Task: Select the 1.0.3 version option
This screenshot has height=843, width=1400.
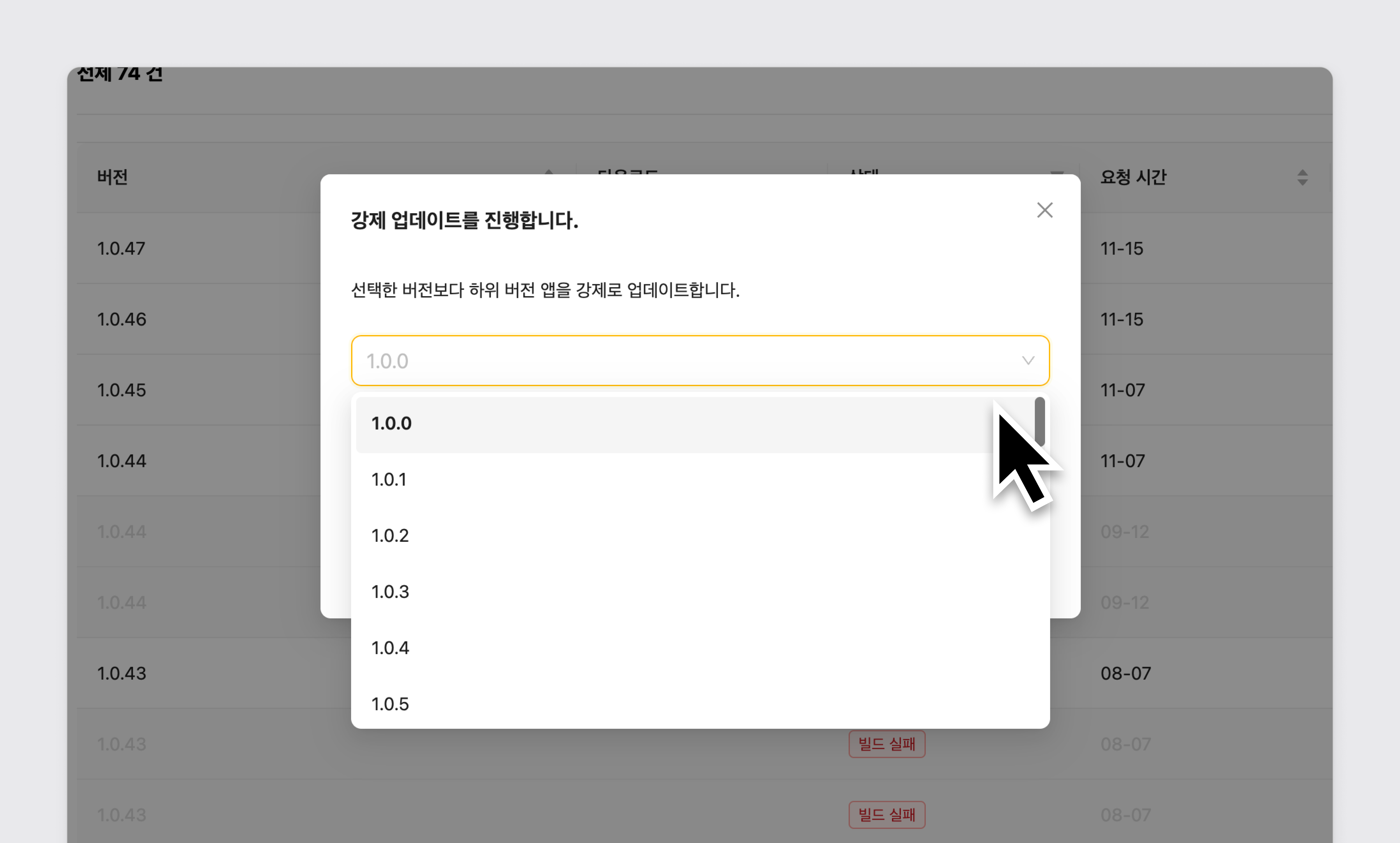Action: [390, 592]
